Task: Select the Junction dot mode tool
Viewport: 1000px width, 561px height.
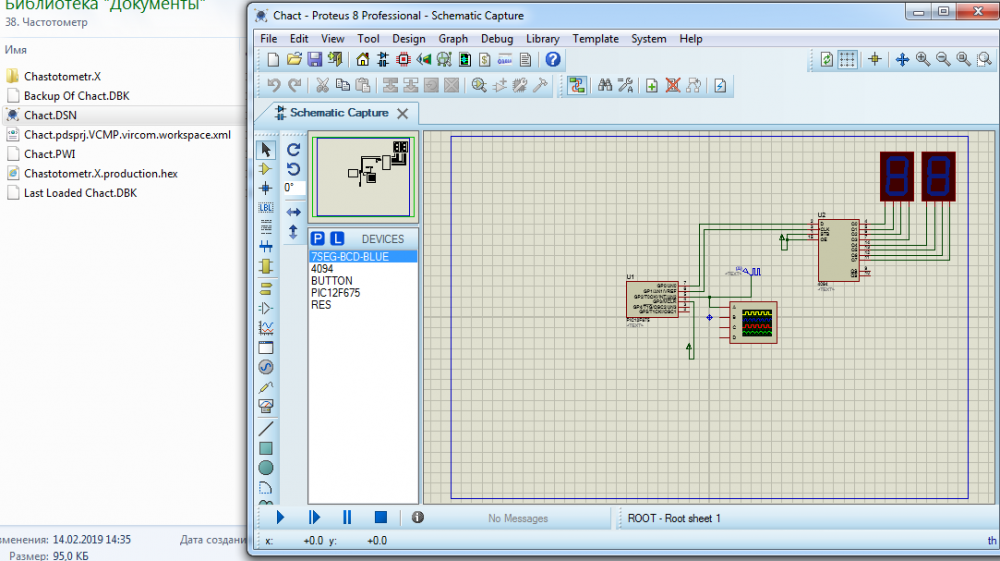Action: point(266,188)
